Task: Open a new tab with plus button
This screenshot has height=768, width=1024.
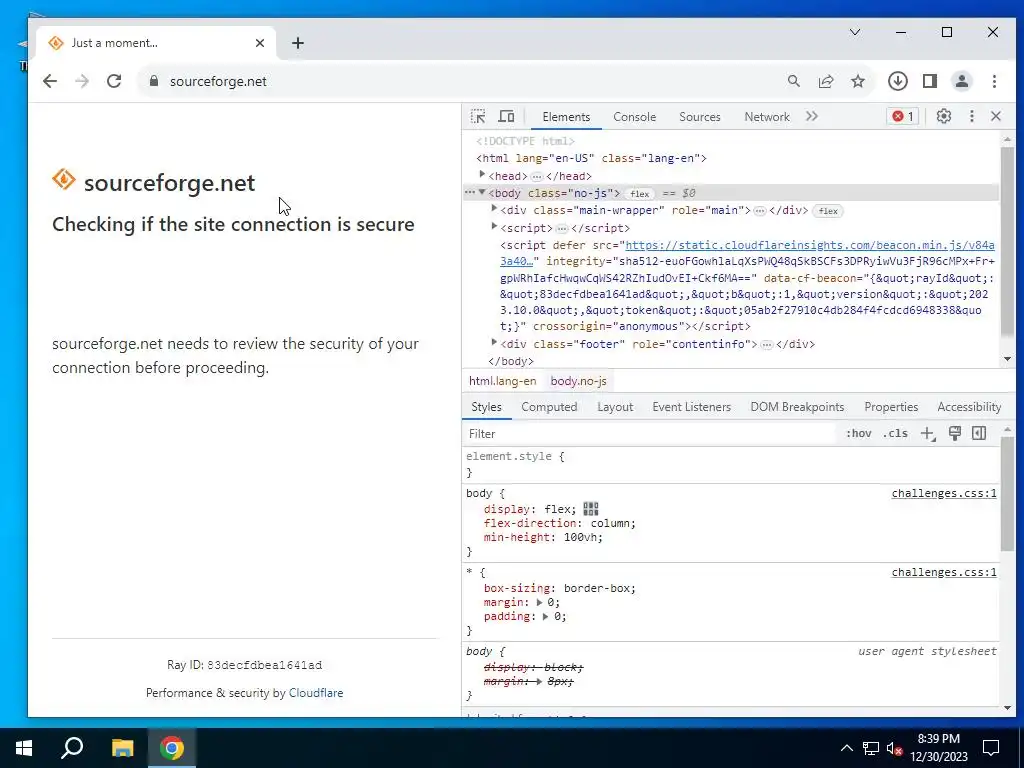Action: click(x=298, y=43)
